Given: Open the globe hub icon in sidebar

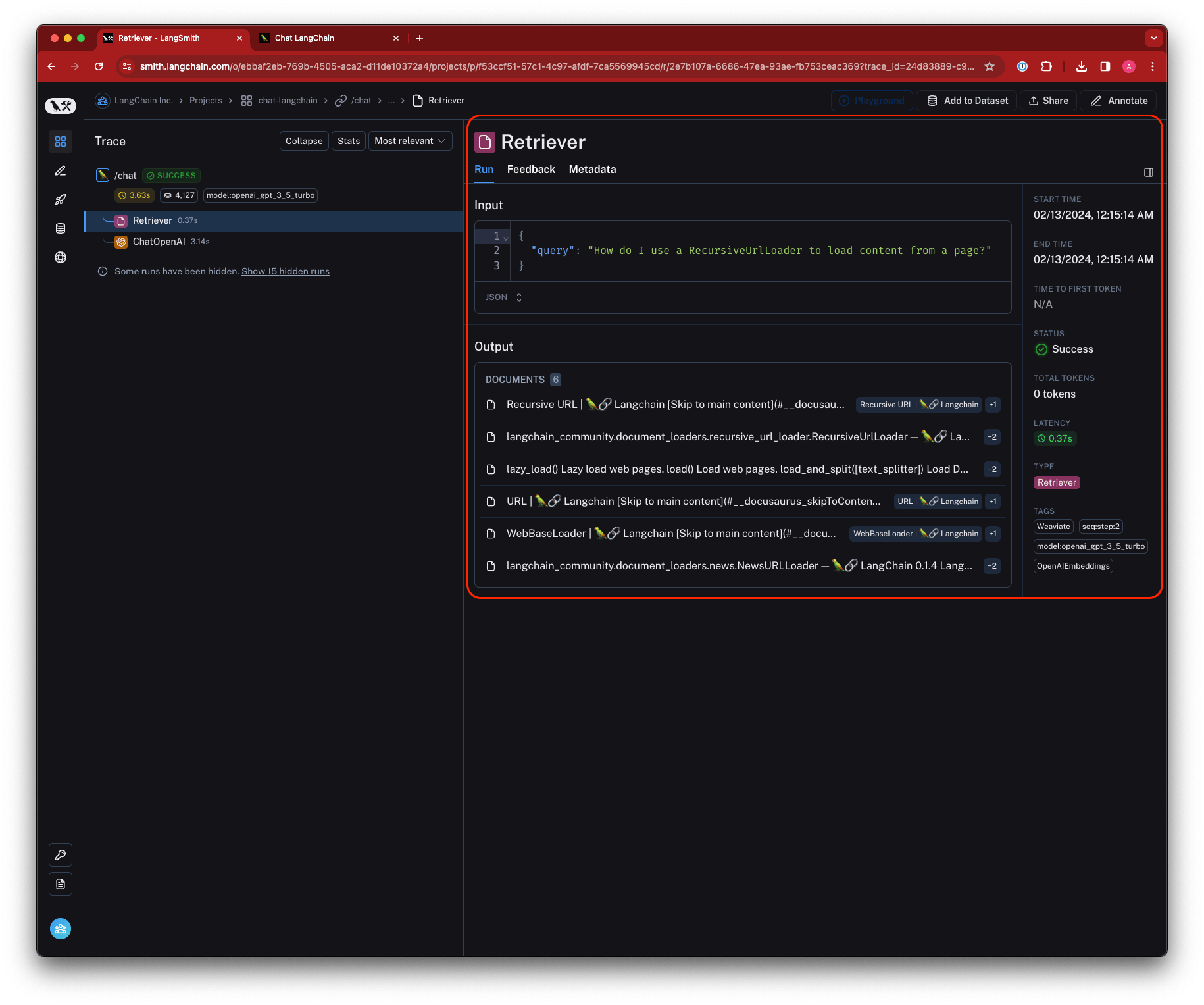Looking at the screenshot, I should pos(61,257).
